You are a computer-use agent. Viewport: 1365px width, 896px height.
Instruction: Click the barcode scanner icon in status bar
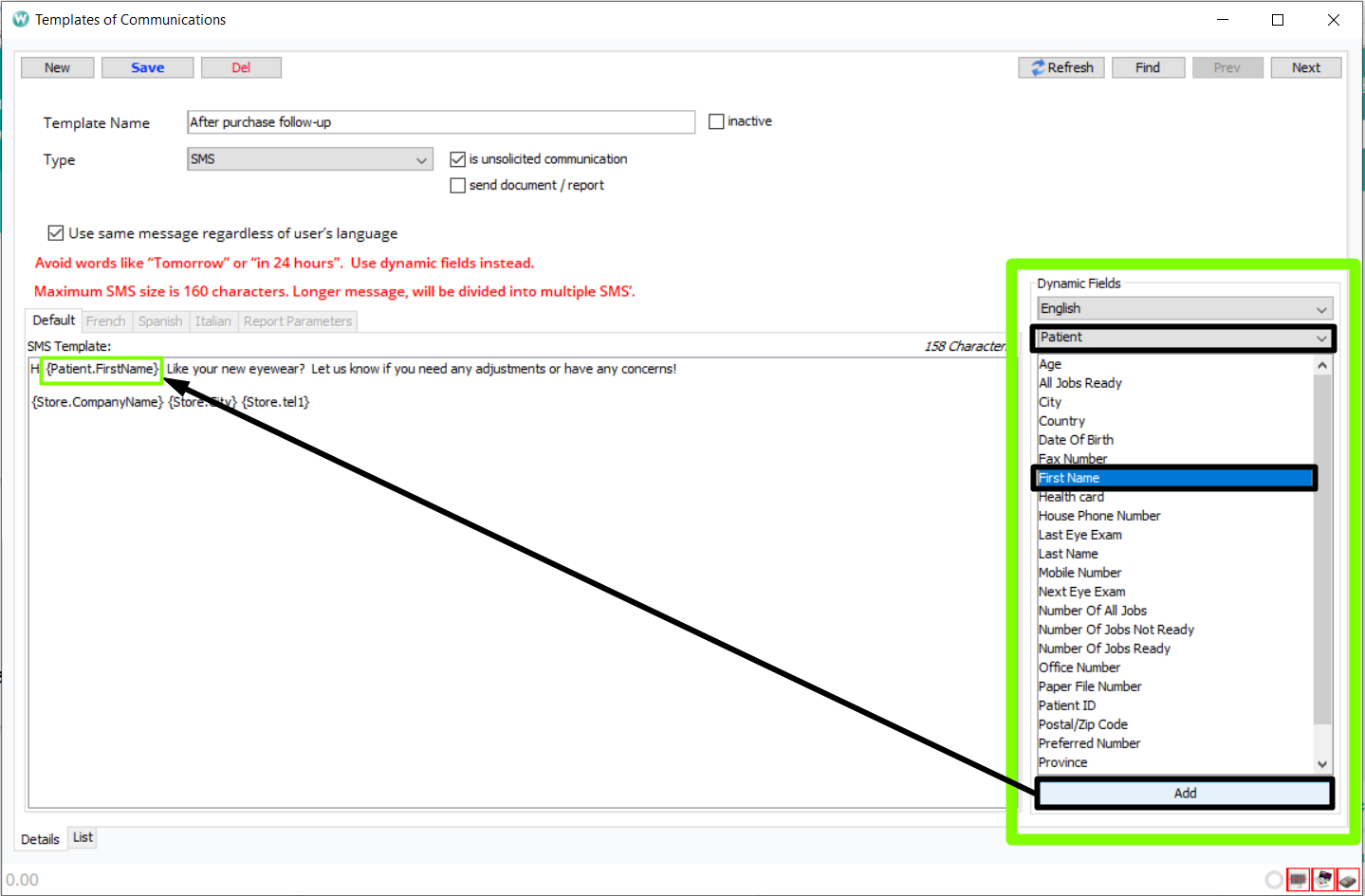coord(1297,879)
